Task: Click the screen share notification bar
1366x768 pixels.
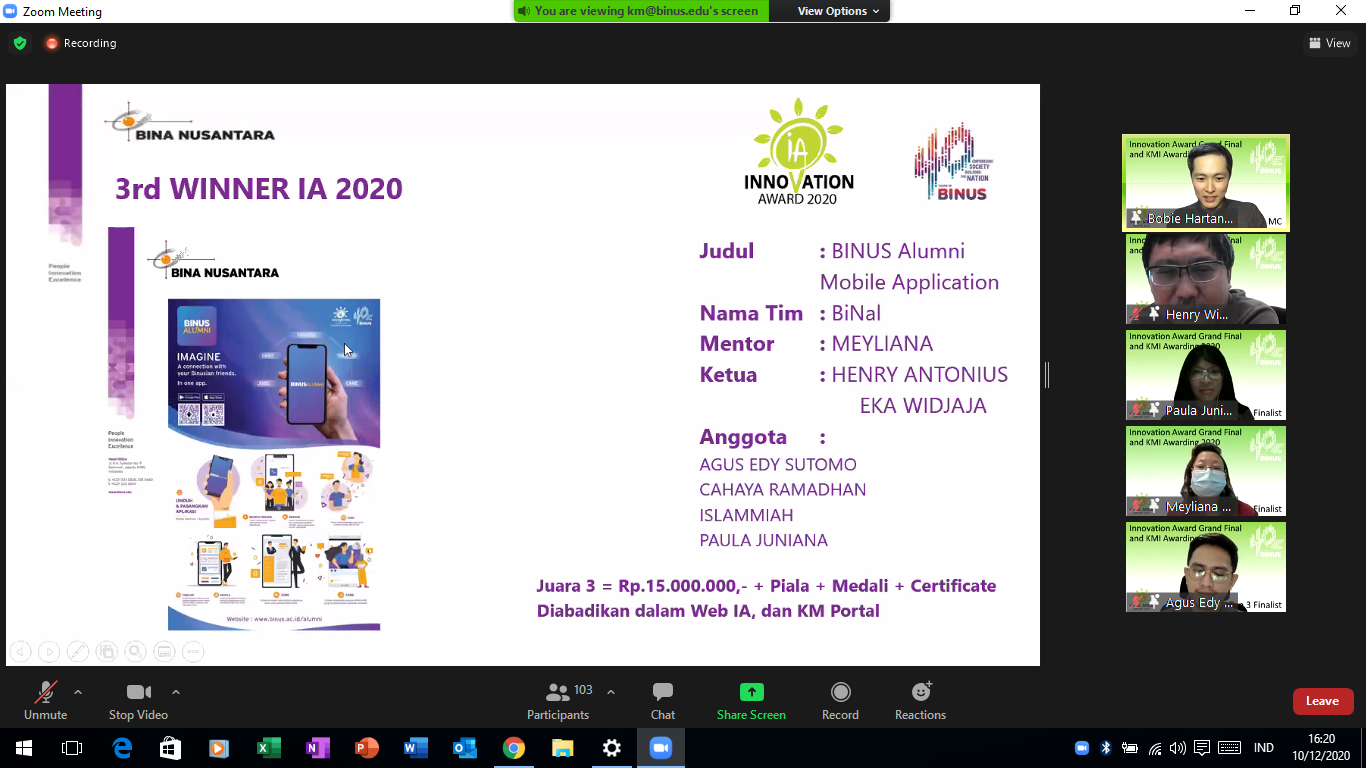Action: point(642,11)
